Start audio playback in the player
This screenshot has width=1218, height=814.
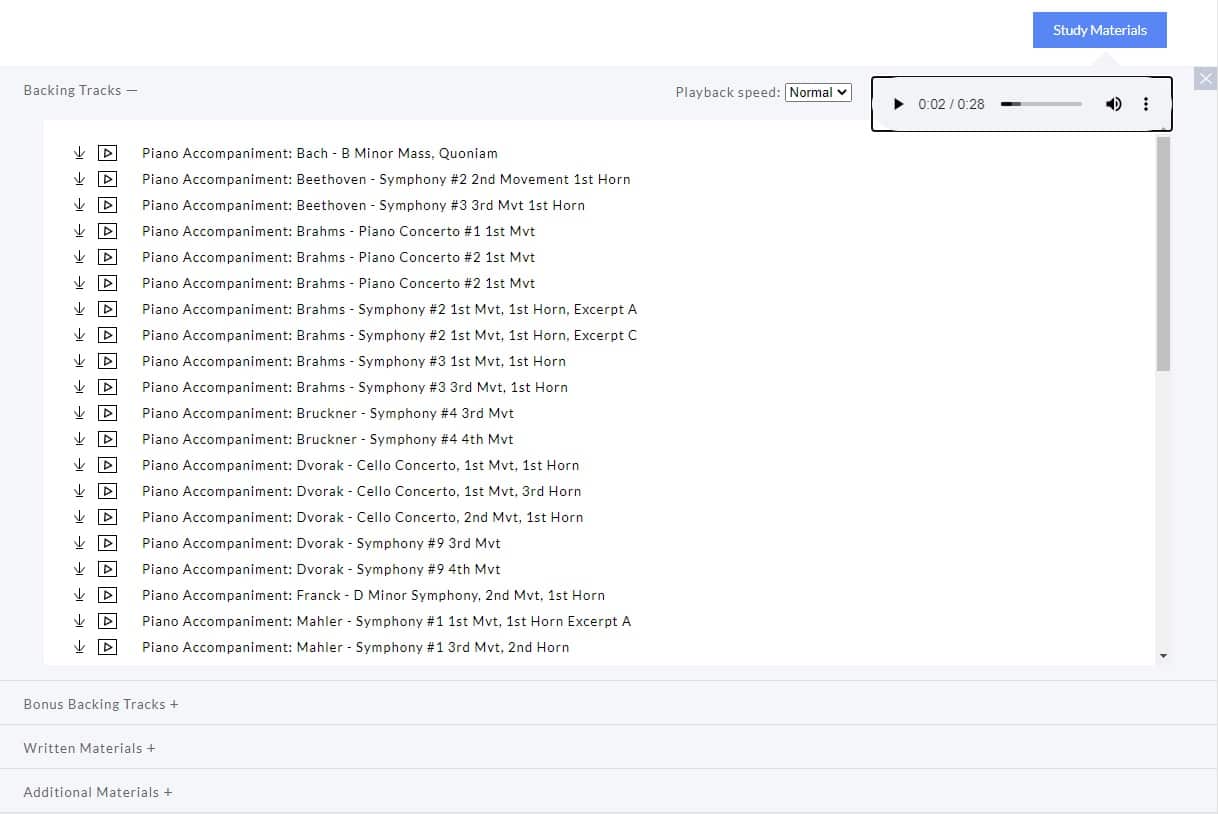[x=898, y=104]
